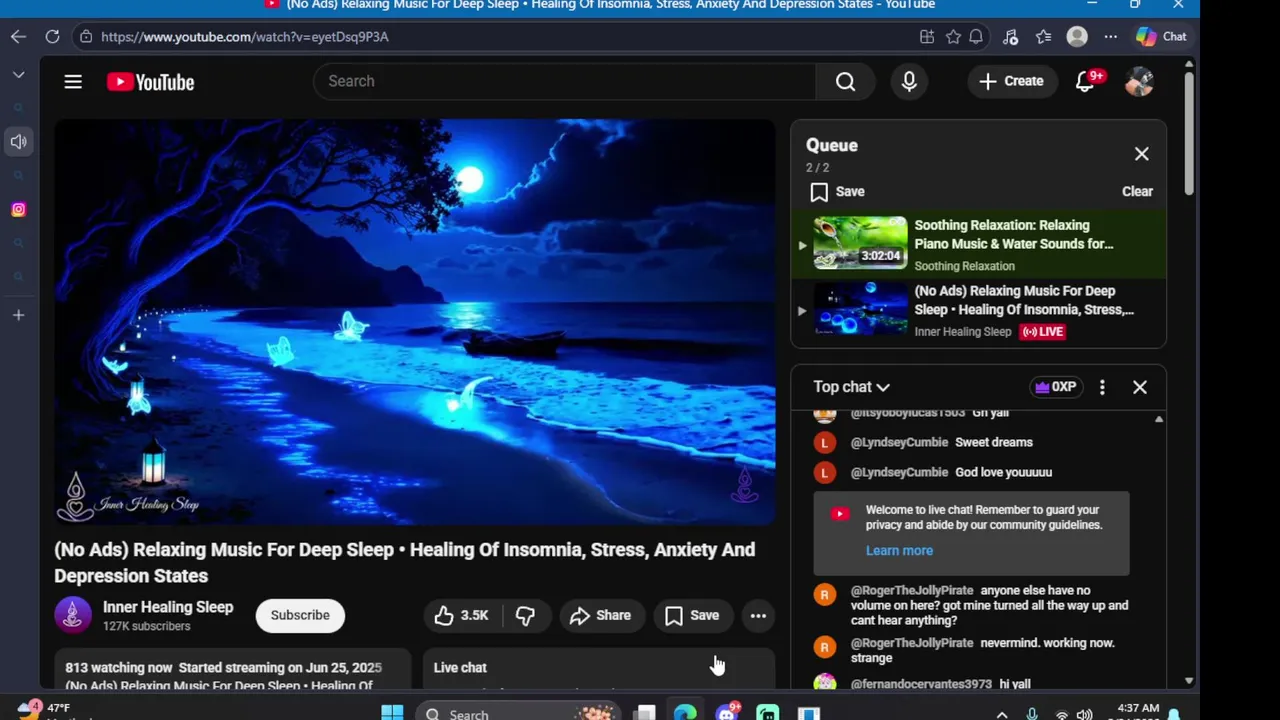
Task: Open the Create menu
Action: pos(1011,81)
